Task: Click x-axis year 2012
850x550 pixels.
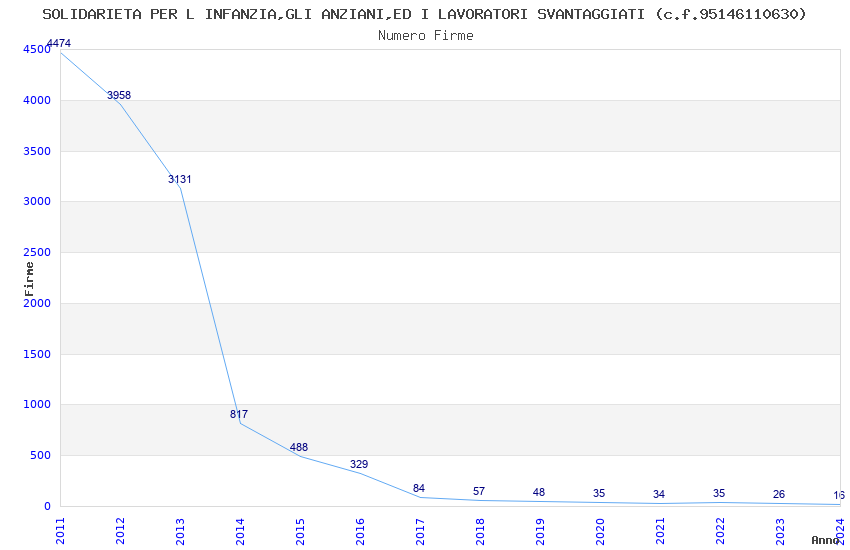Action: pos(120,532)
